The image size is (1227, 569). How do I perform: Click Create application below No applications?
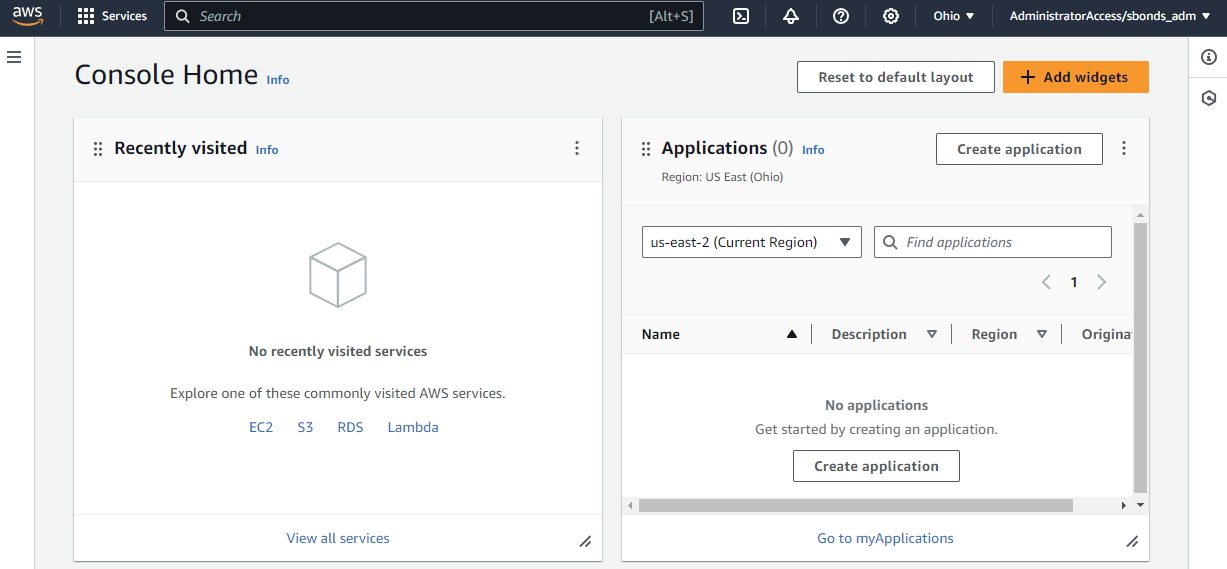click(x=876, y=466)
